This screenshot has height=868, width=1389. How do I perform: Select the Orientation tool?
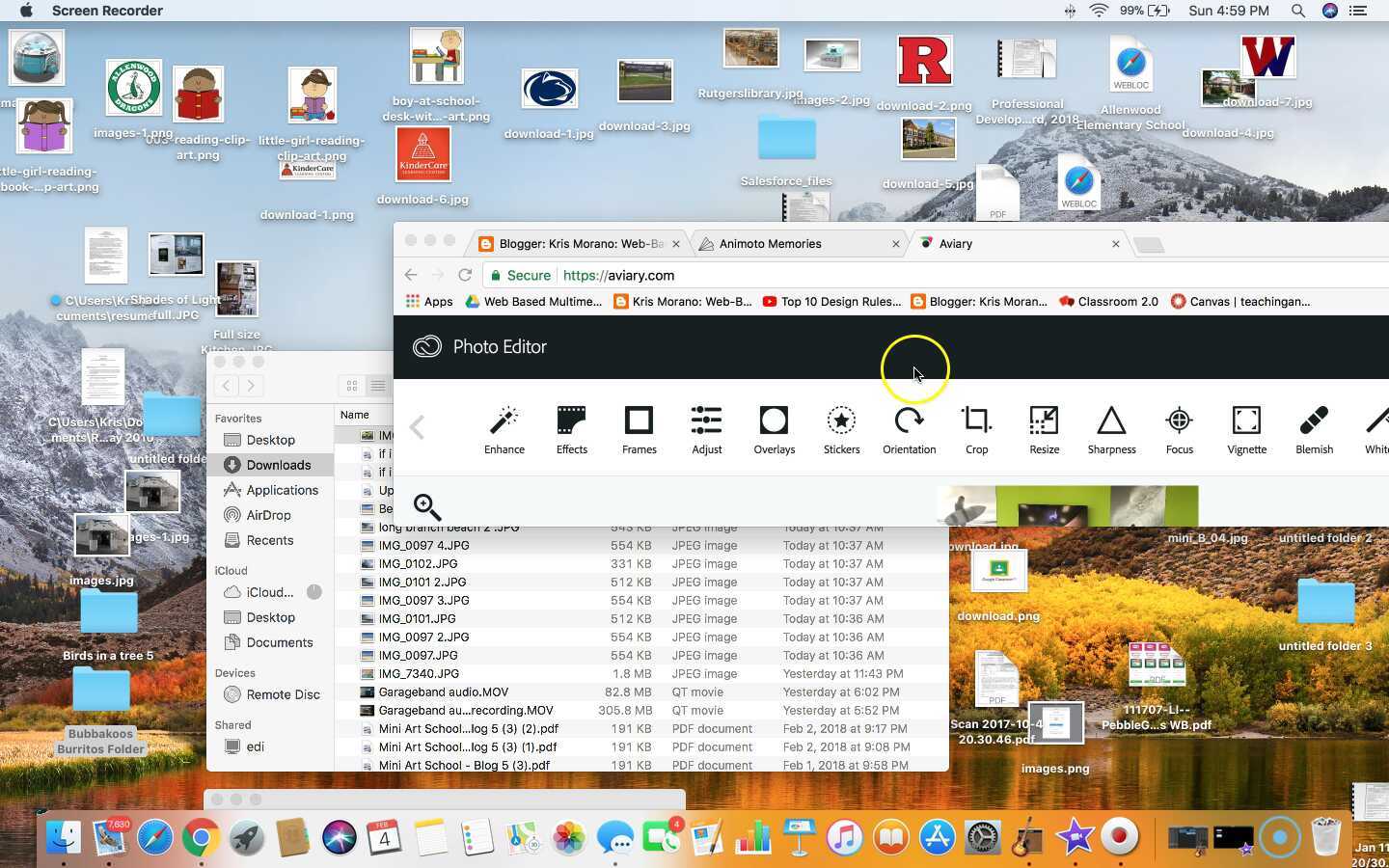909,429
